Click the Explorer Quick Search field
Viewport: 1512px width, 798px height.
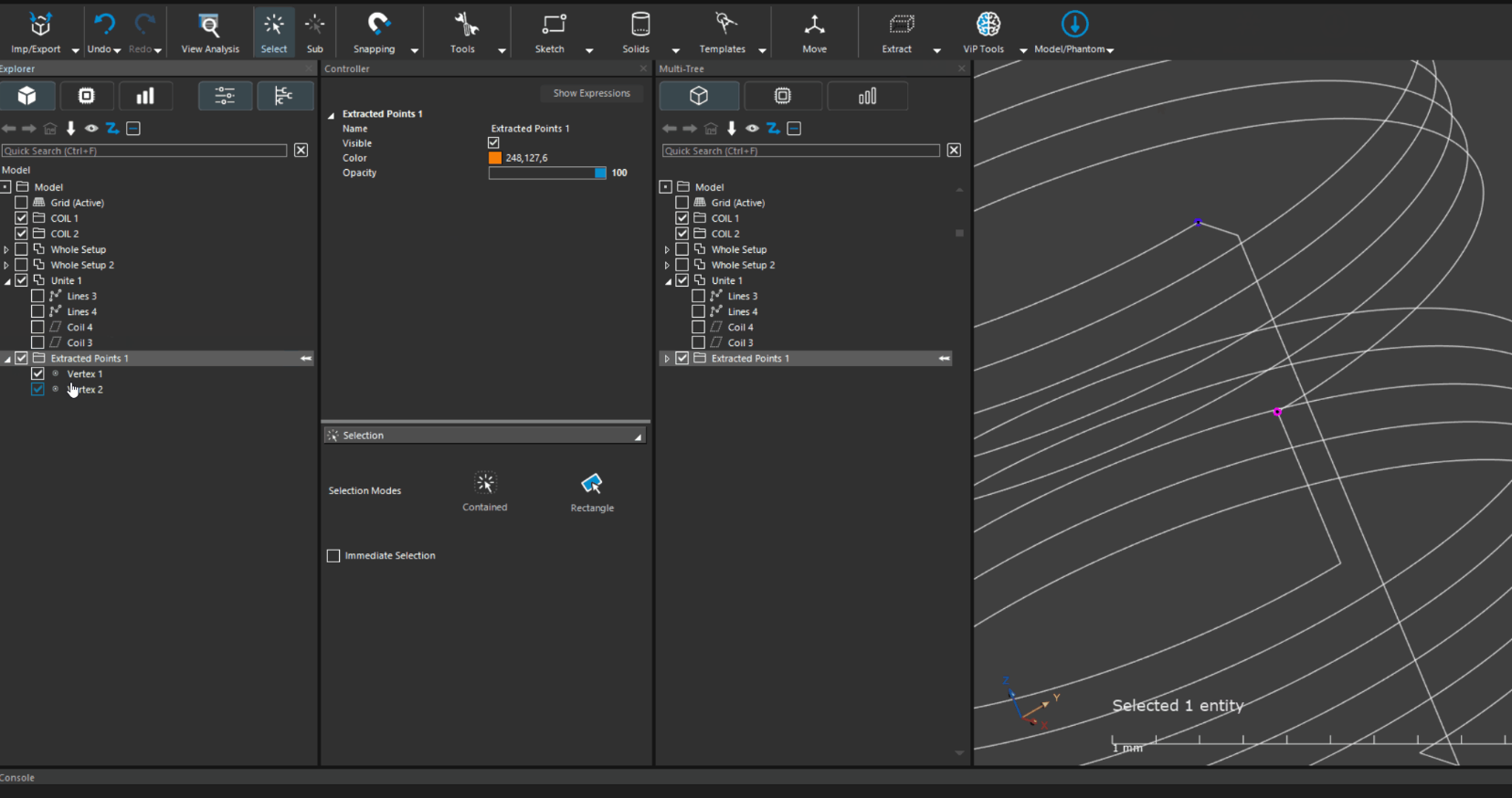coord(144,151)
